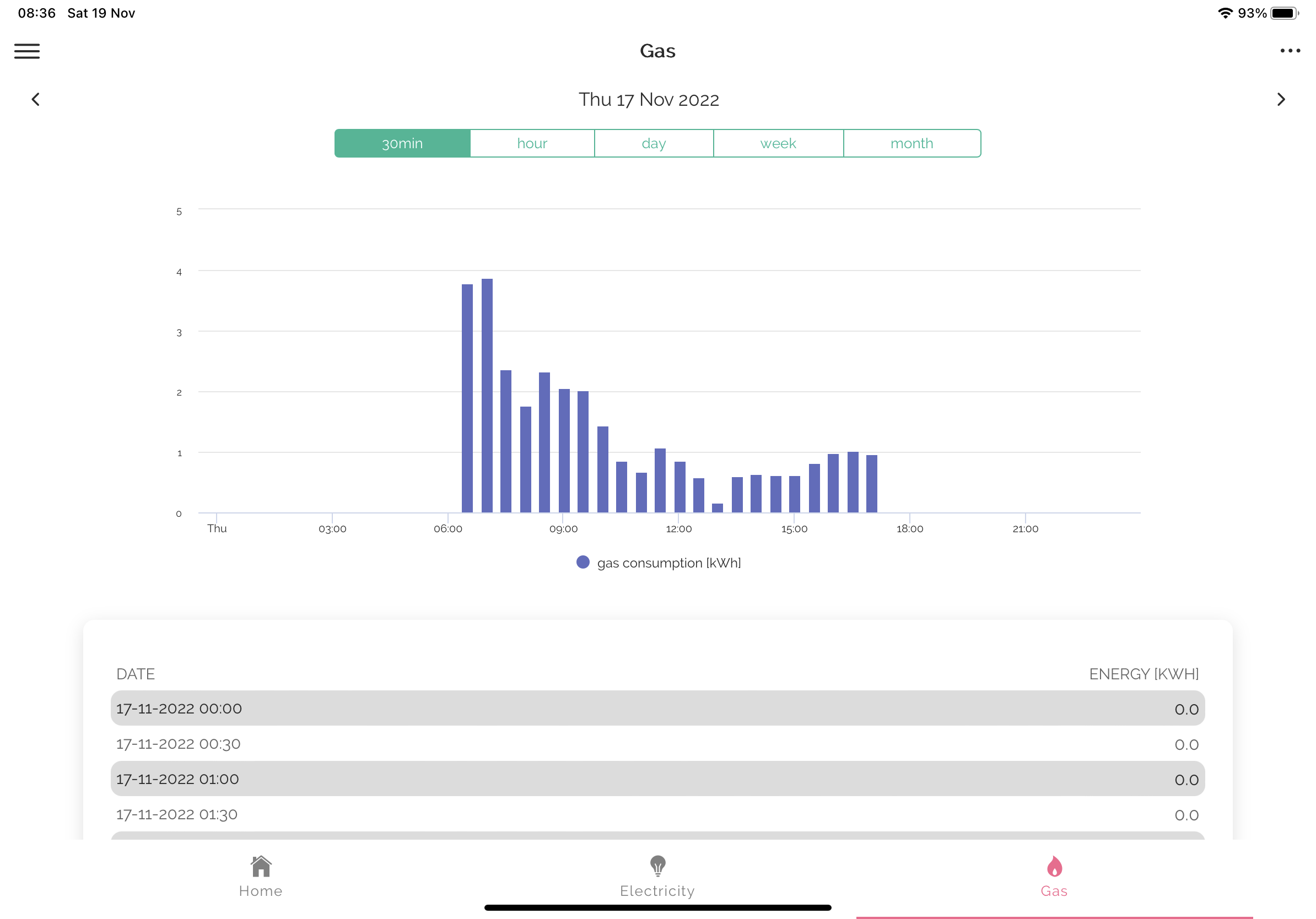Open the three-dot options menu
Viewport: 1316px width, 919px height.
(1290, 51)
